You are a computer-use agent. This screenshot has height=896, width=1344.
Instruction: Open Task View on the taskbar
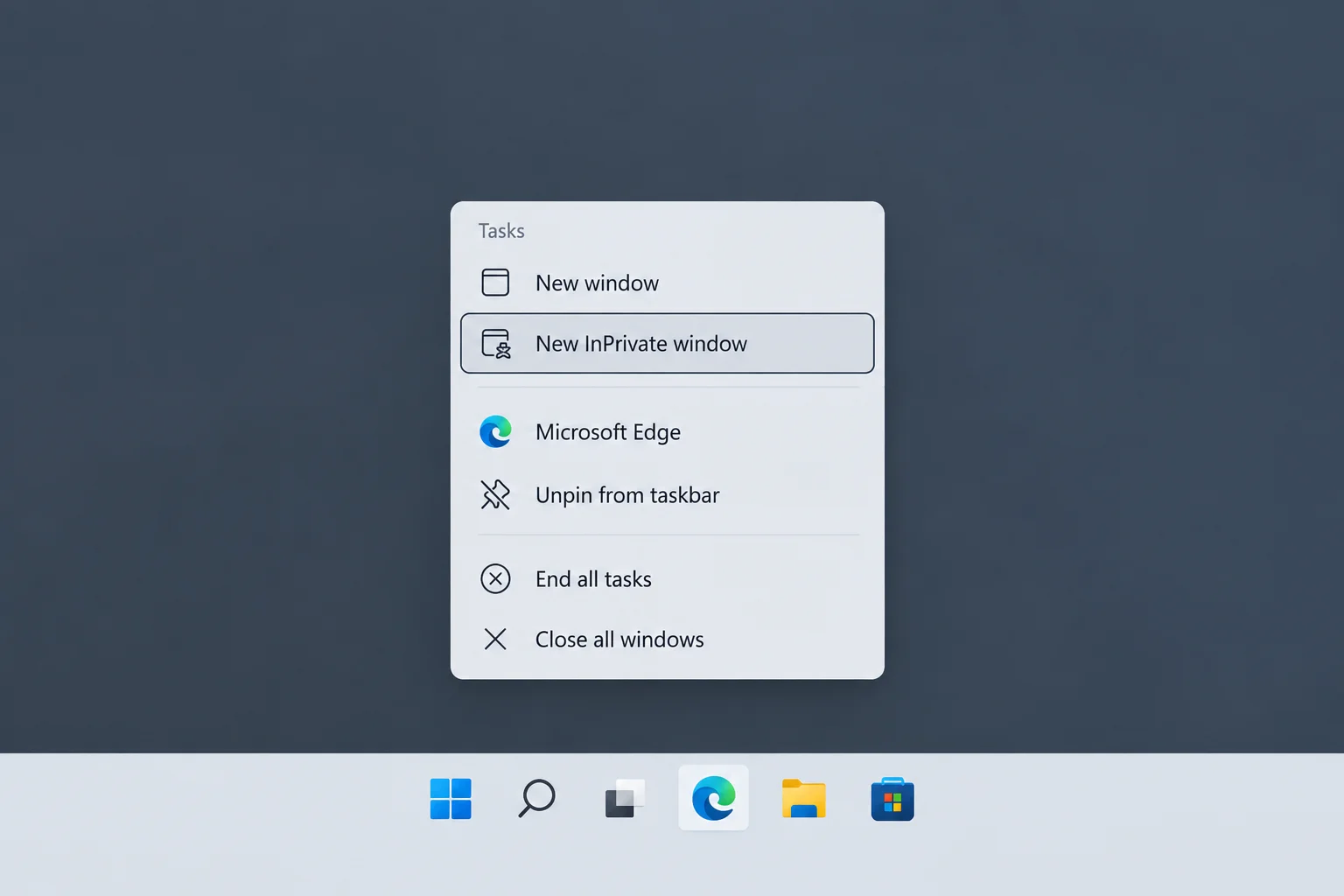click(625, 798)
